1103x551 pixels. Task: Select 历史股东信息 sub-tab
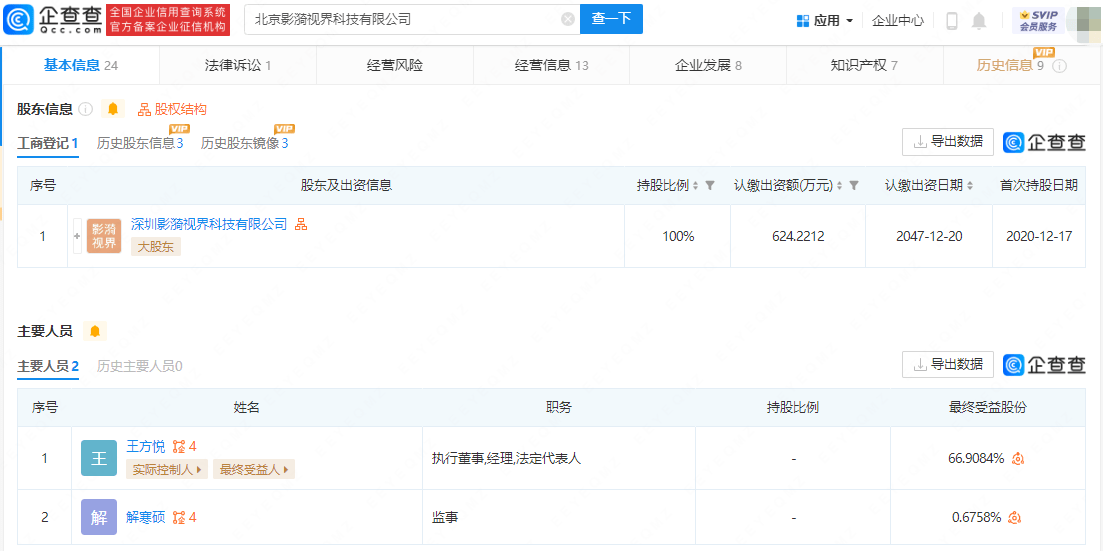tap(140, 143)
